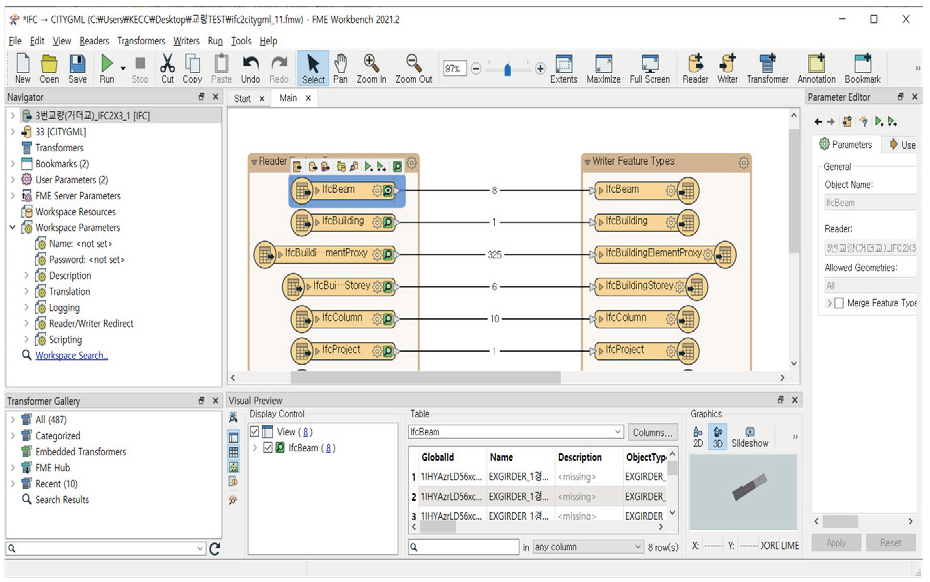Screen dimensions: 930x582
Task: Click canvas horizontal scrollbar
Action: coord(425,377)
